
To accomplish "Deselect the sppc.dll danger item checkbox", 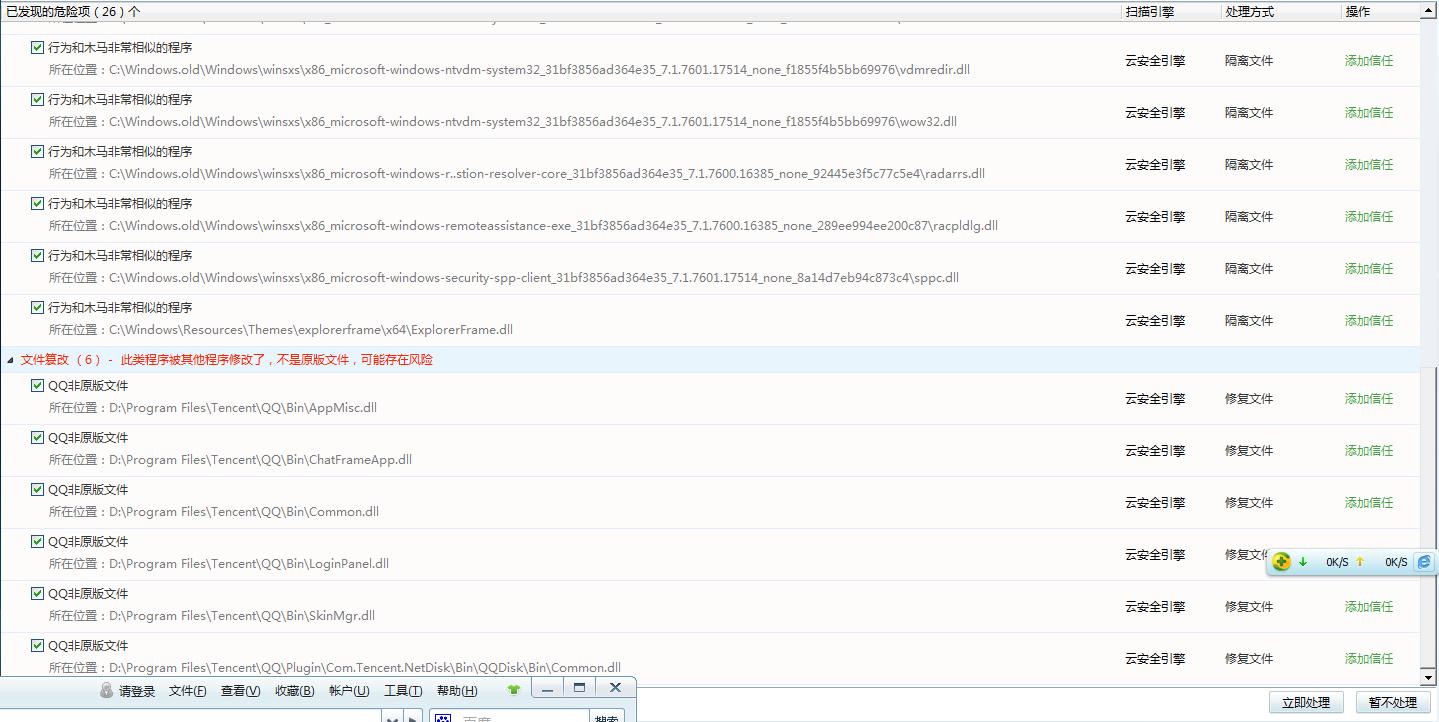I will [x=38, y=255].
